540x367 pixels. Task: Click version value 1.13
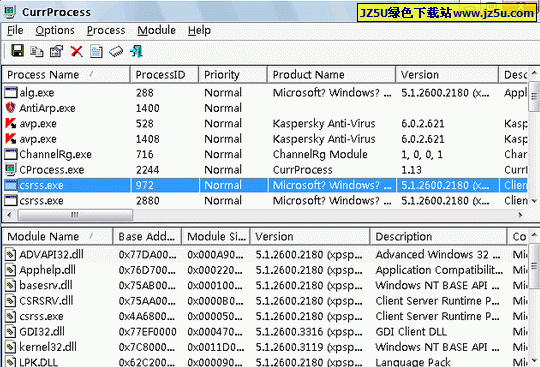click(411, 170)
